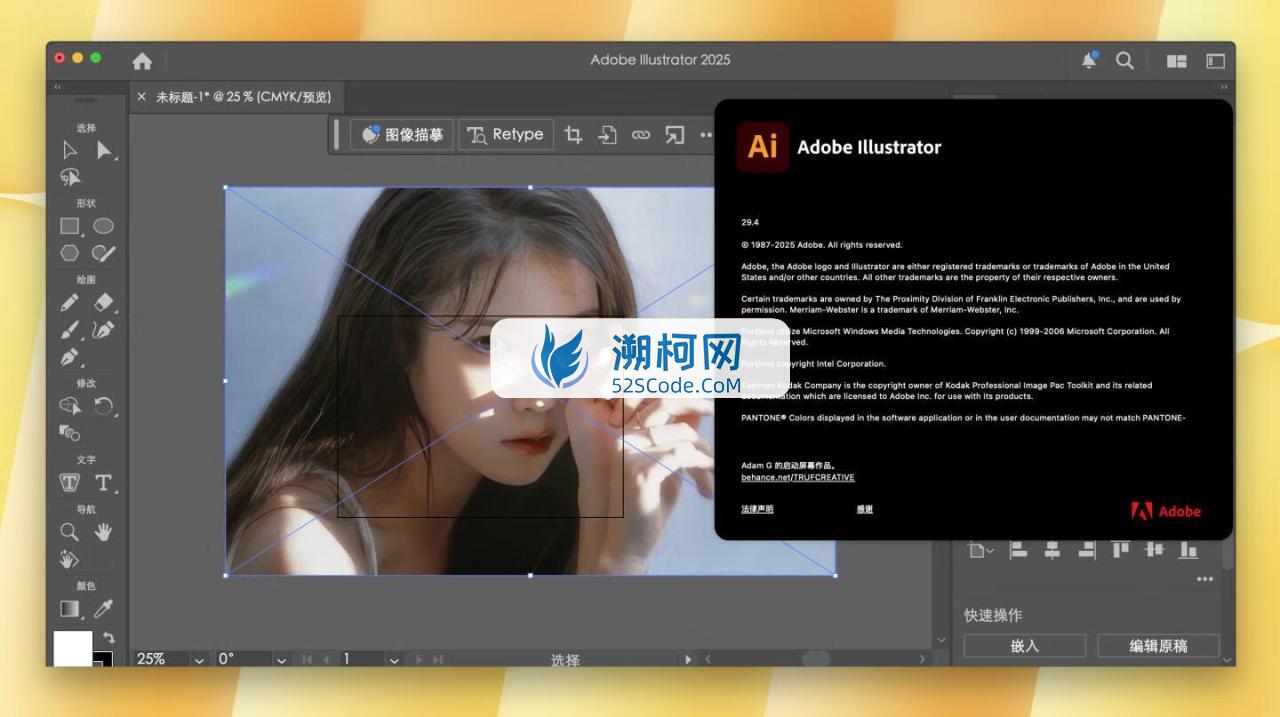Click the Image Trace (图像描摹) button
This screenshot has width=1280, height=717.
(x=403, y=135)
